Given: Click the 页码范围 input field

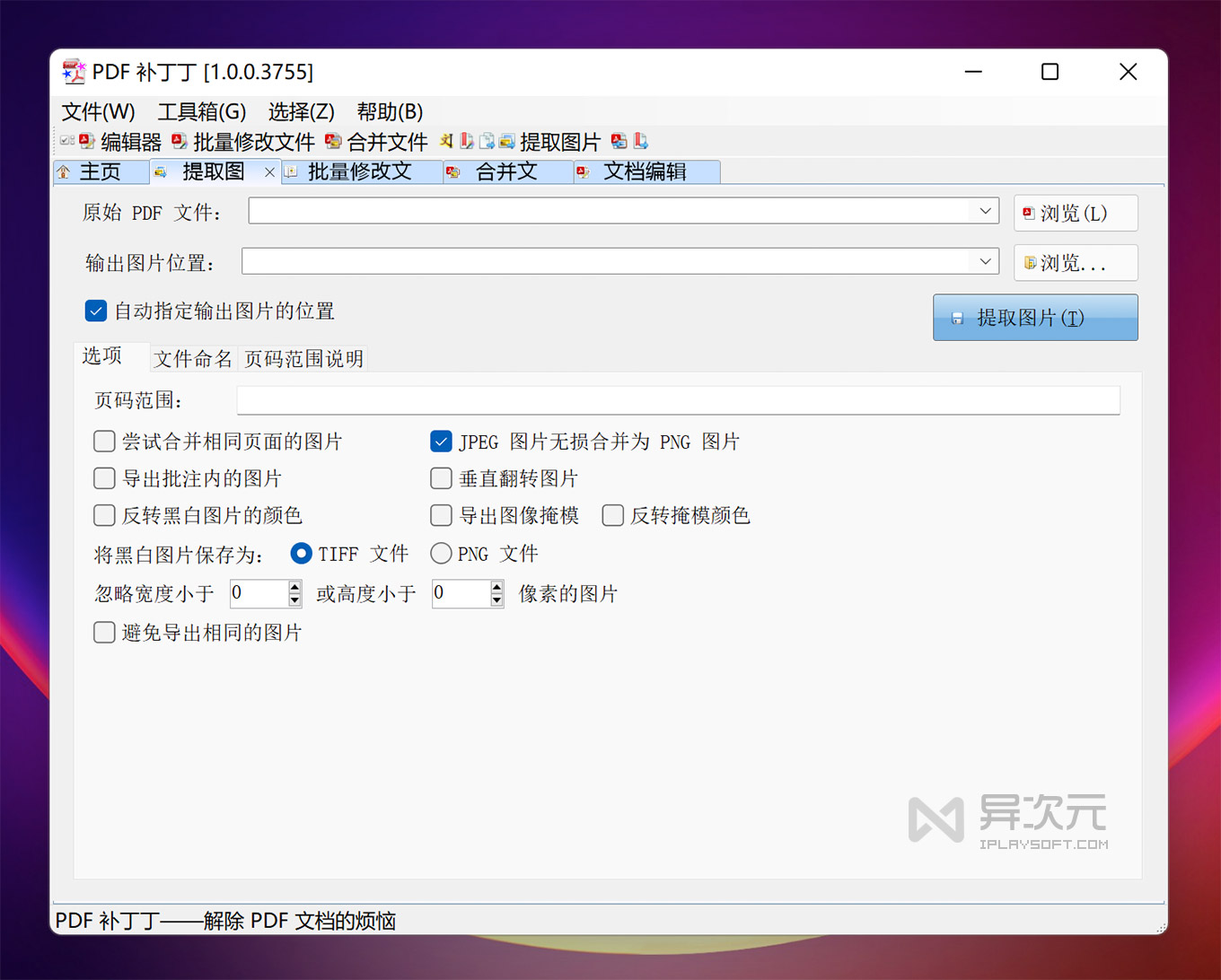Looking at the screenshot, I should pos(677,400).
